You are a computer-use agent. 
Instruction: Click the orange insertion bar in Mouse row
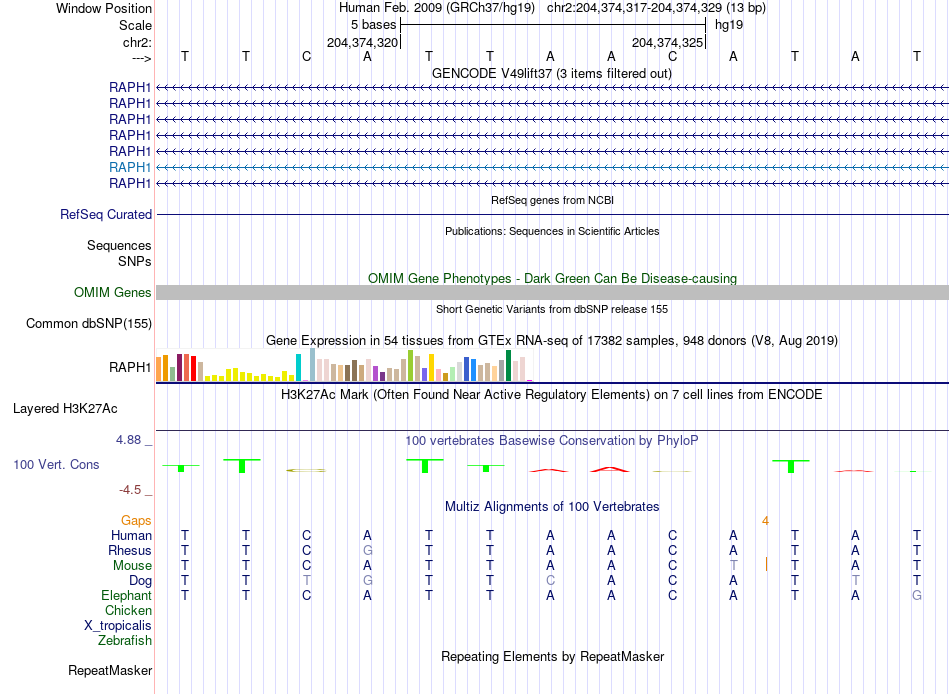(x=766, y=564)
